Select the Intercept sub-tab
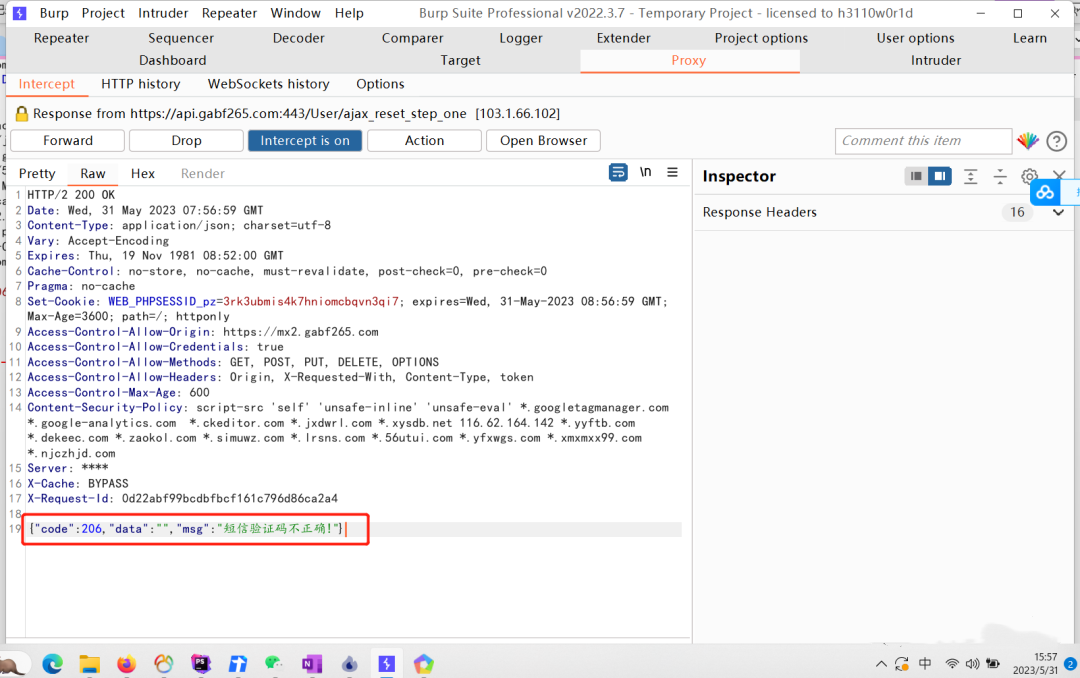The width and height of the screenshot is (1080, 678). (46, 84)
